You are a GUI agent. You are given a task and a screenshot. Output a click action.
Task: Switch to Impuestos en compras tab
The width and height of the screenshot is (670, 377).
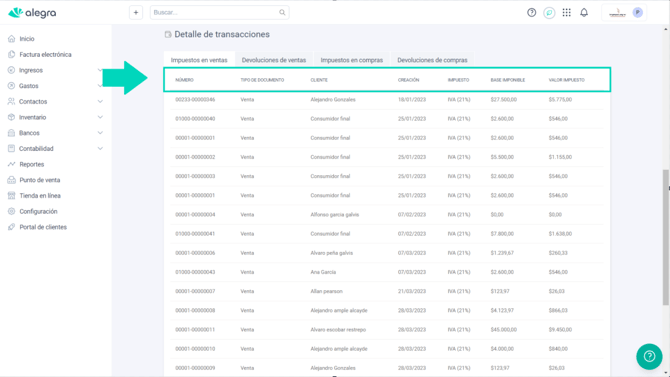(x=352, y=60)
